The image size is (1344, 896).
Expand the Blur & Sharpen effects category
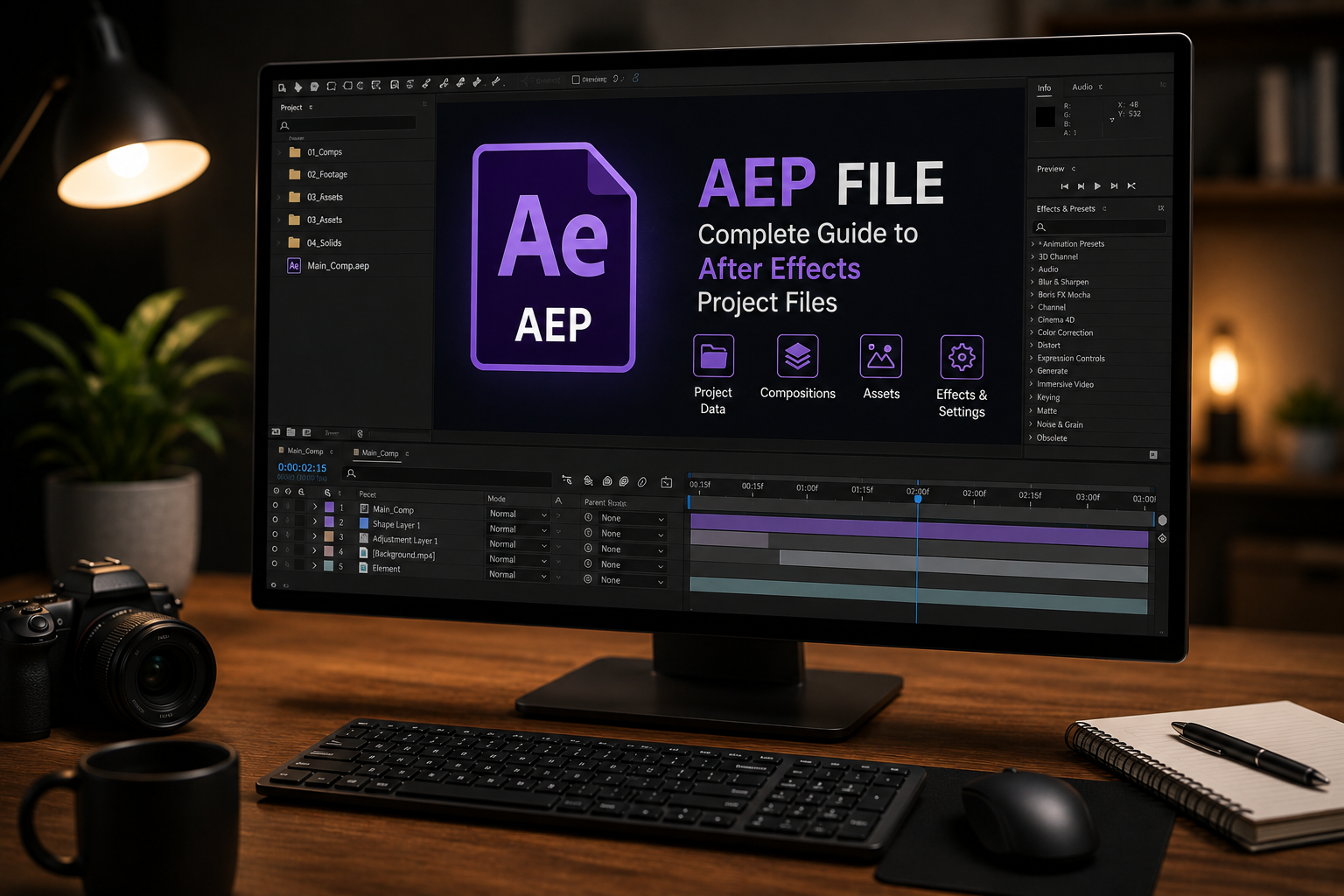pyautogui.click(x=1032, y=282)
